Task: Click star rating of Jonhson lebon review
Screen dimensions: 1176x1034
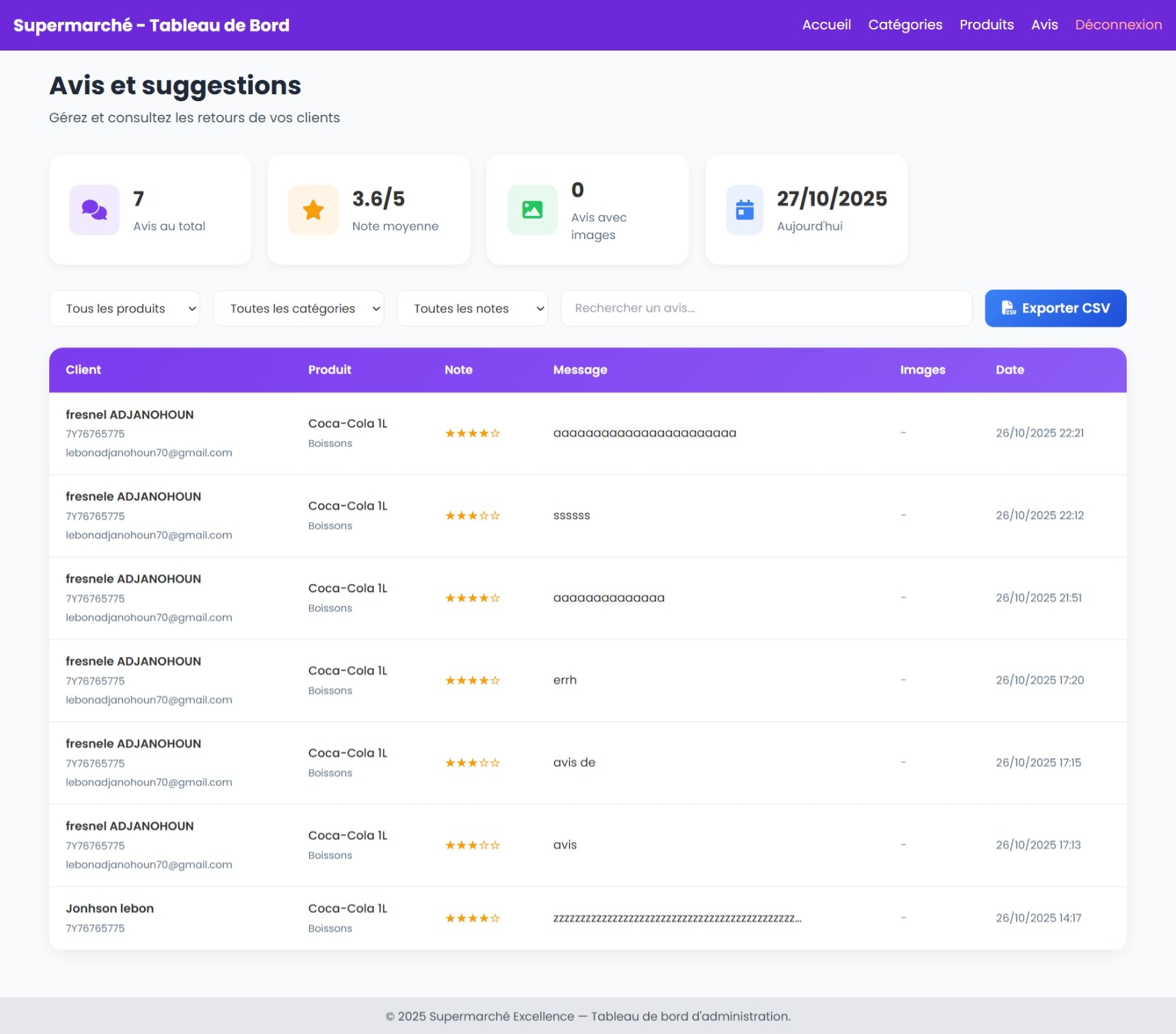Action: click(x=472, y=918)
